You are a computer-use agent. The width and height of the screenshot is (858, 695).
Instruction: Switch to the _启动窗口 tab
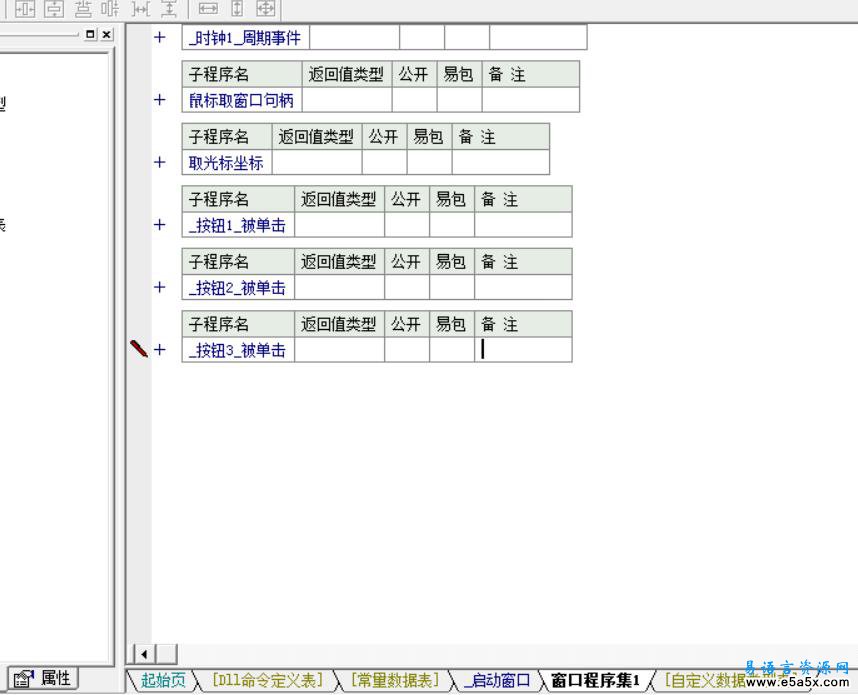click(x=497, y=680)
